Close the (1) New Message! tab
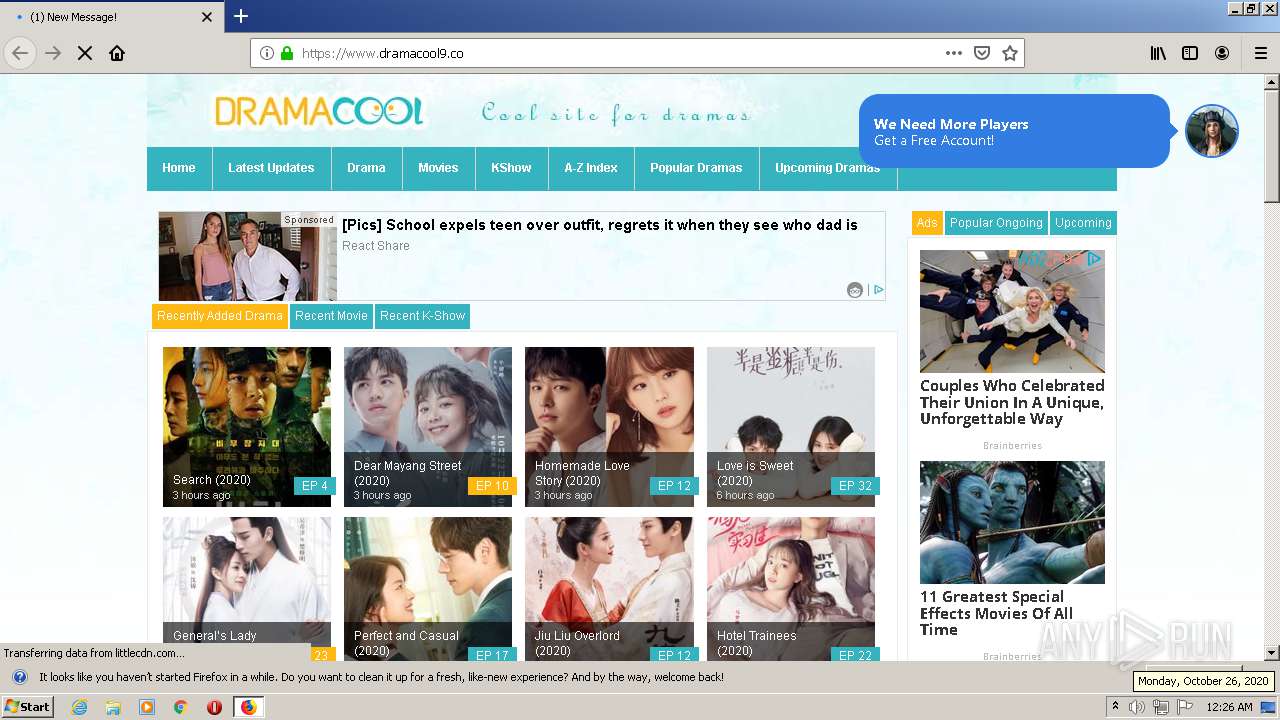Viewport: 1280px width, 720px height. click(x=207, y=17)
